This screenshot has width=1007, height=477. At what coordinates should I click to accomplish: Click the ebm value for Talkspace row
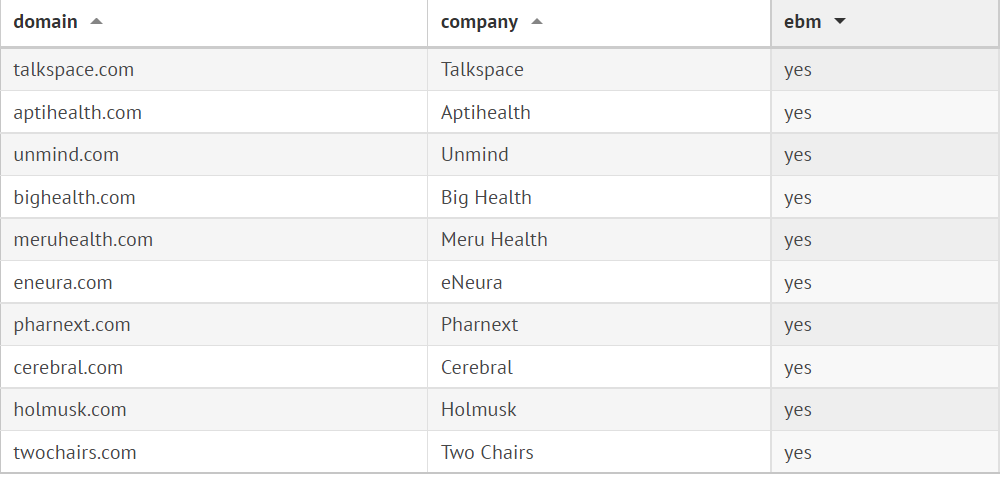coord(798,70)
